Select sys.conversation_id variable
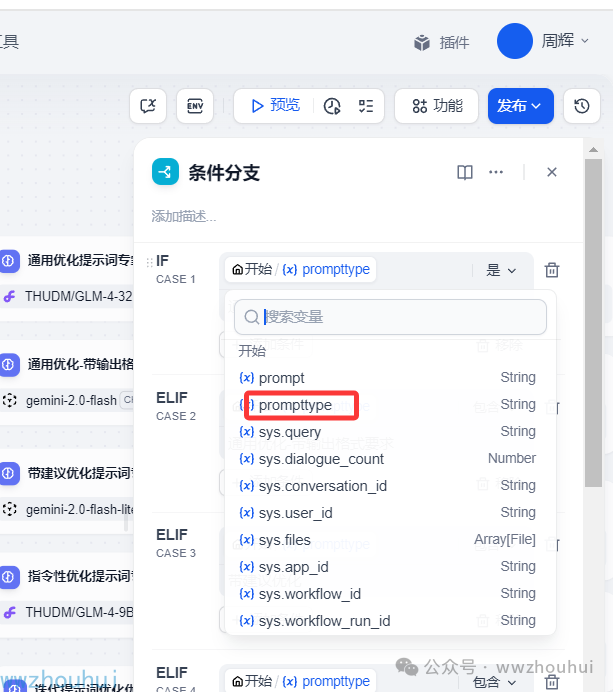Screen dimensions: 613x692 [x=387, y=486]
